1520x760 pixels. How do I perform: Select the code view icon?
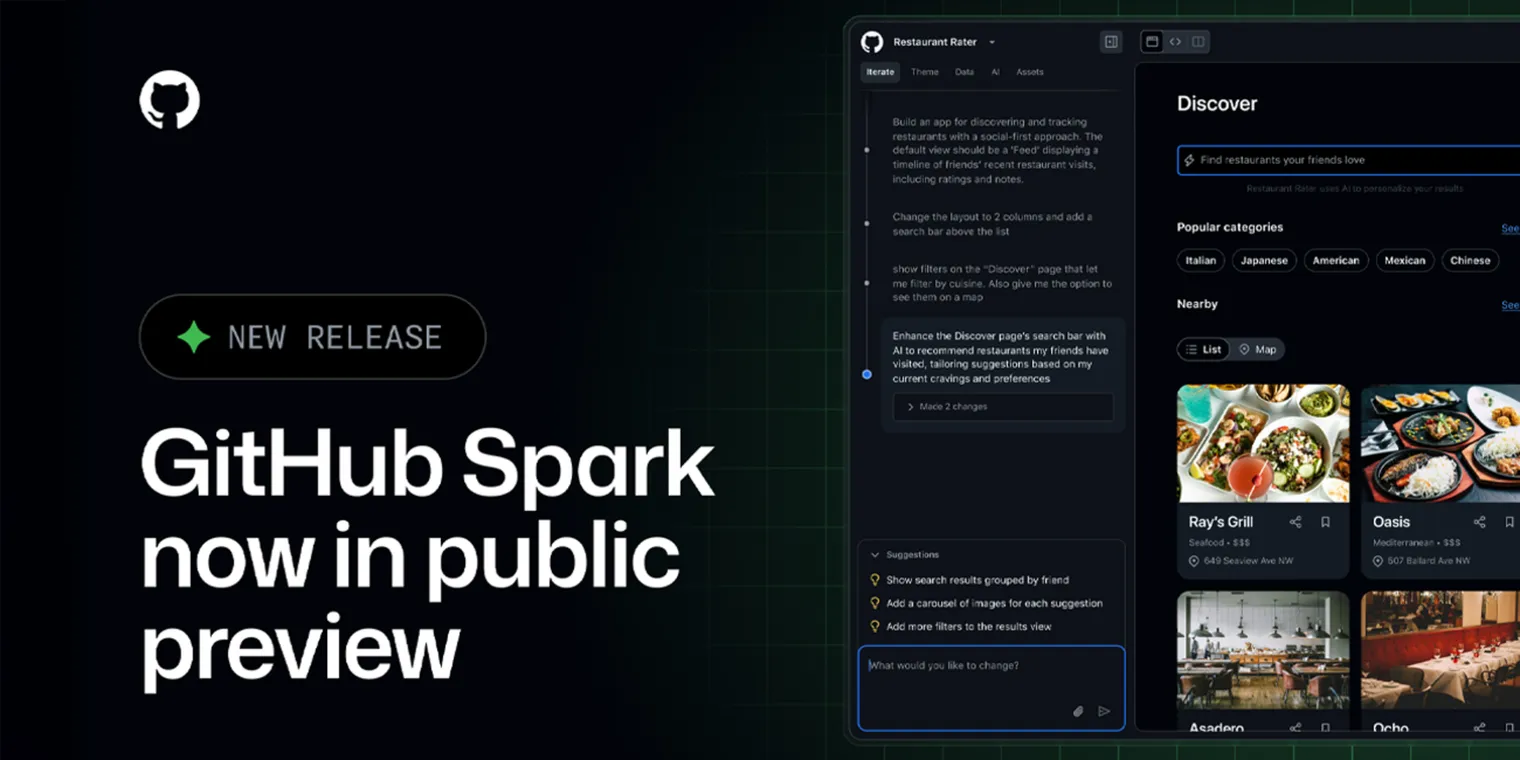coord(1176,41)
